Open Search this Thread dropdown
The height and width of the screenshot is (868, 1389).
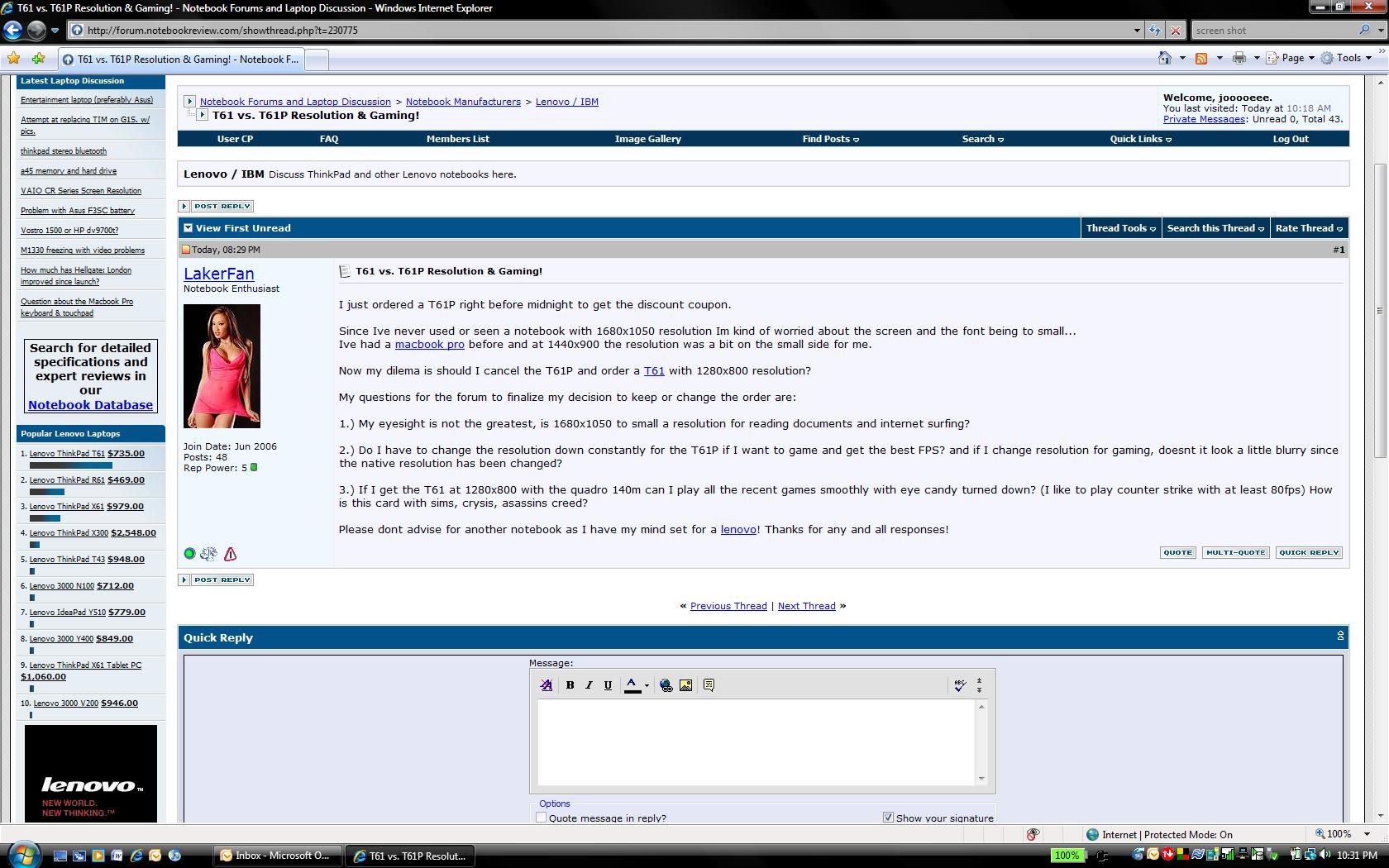pyautogui.click(x=1215, y=228)
